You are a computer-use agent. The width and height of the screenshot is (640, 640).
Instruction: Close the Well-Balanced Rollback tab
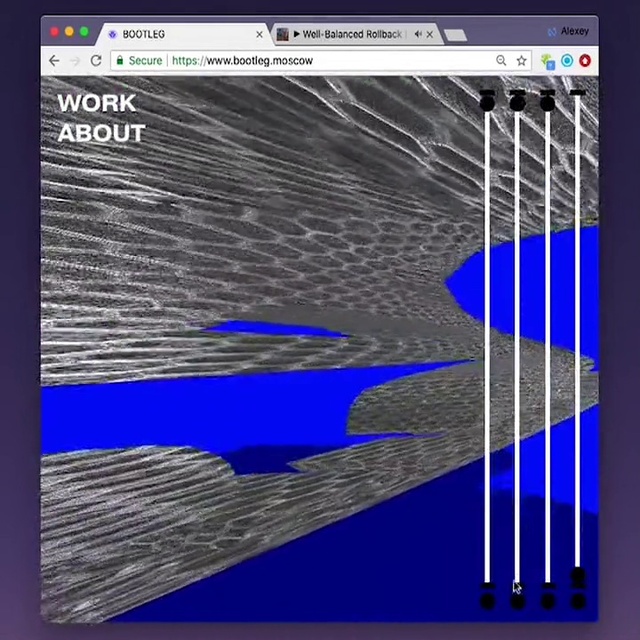point(430,35)
